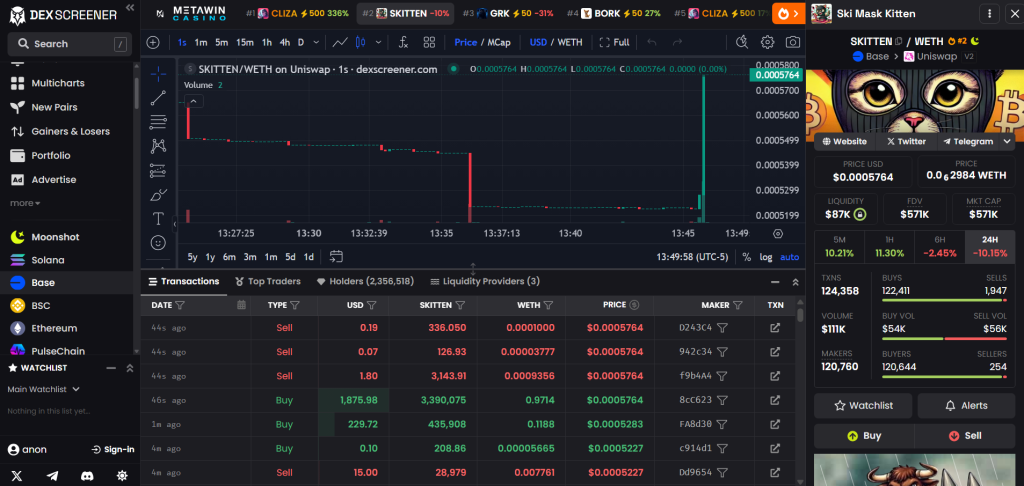Open the Telegram icon in sidebar footer
Viewport: 1024px width, 486px height.
52,476
